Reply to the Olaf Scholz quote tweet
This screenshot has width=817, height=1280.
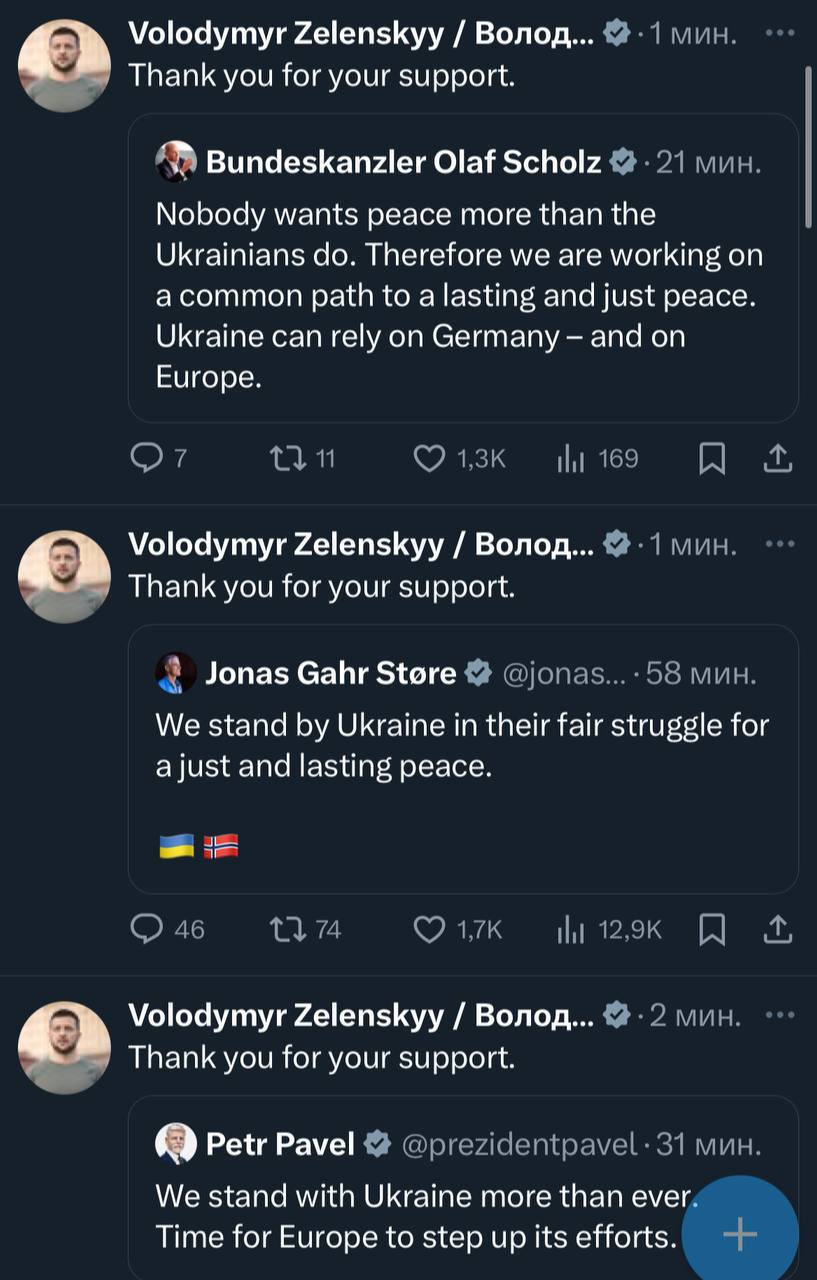pyautogui.click(x=147, y=459)
